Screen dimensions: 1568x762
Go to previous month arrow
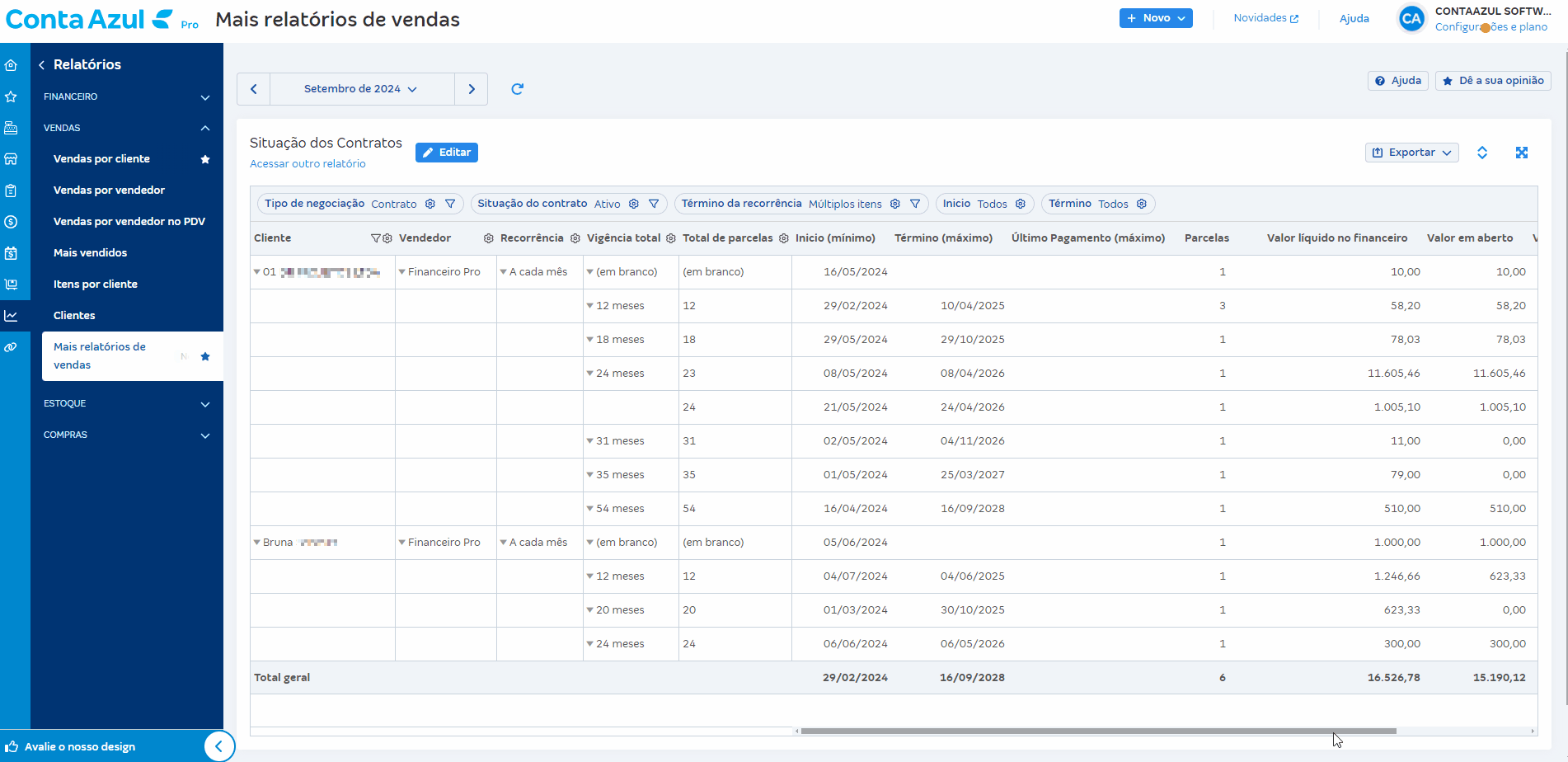point(254,89)
